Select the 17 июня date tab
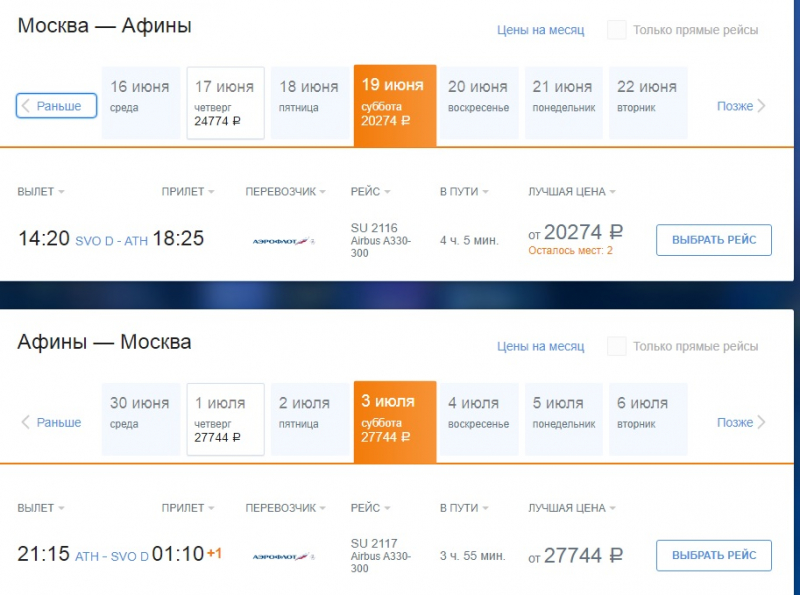The image size is (800, 595). [x=225, y=102]
